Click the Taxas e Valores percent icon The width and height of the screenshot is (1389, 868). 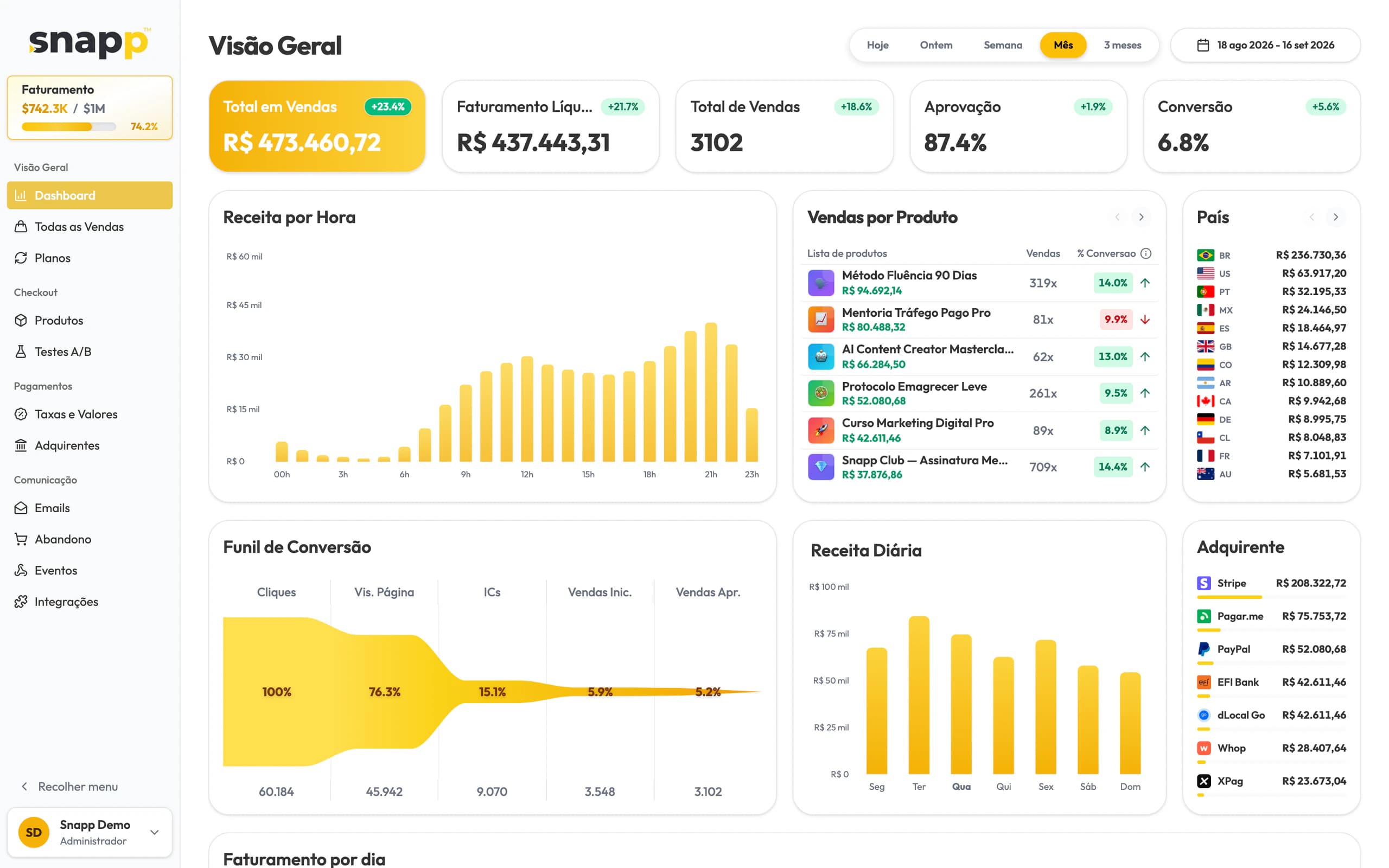pos(21,414)
